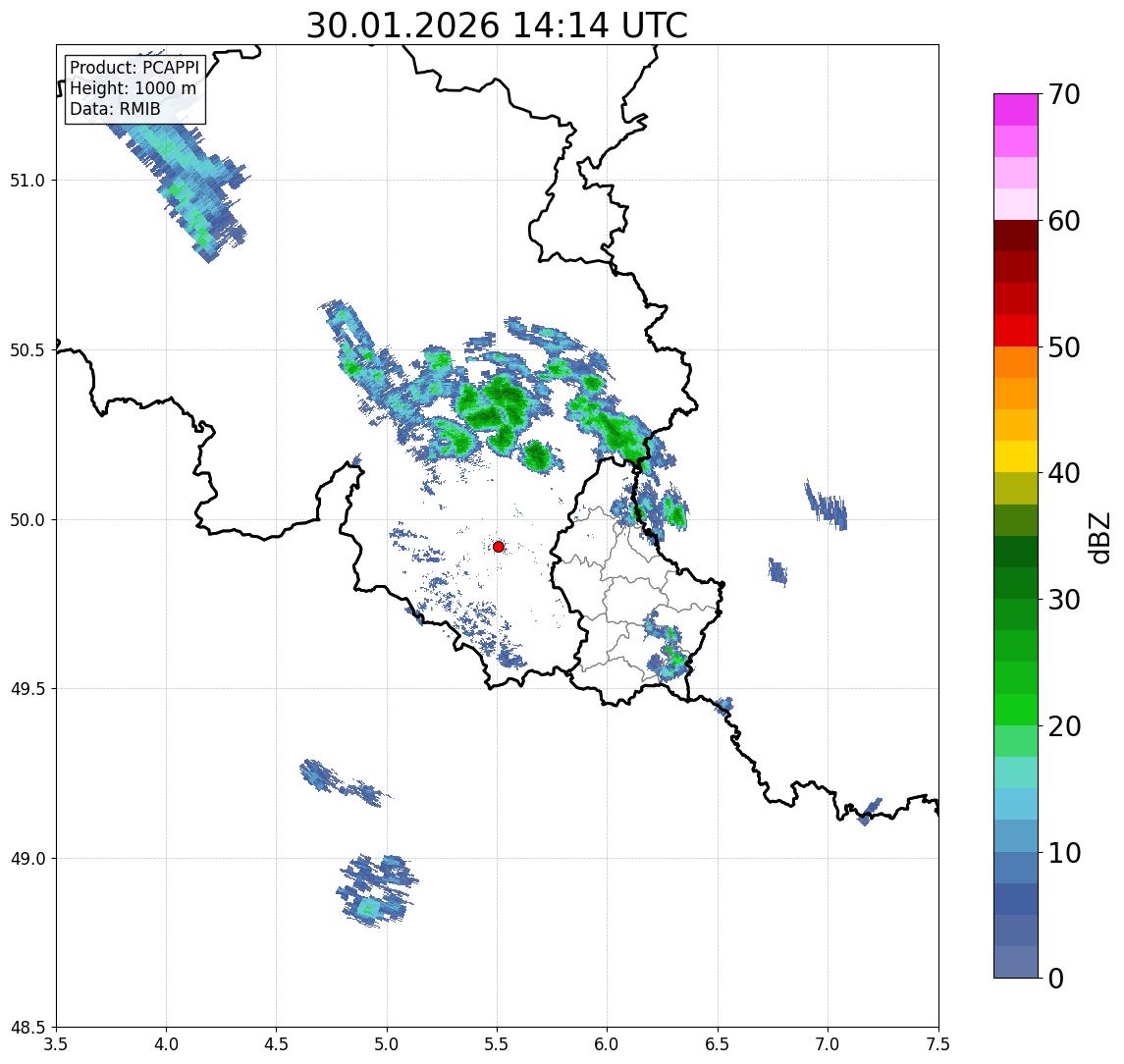Click the longitude axis label 7.0
1124x1064 pixels.
pyautogui.click(x=828, y=1044)
